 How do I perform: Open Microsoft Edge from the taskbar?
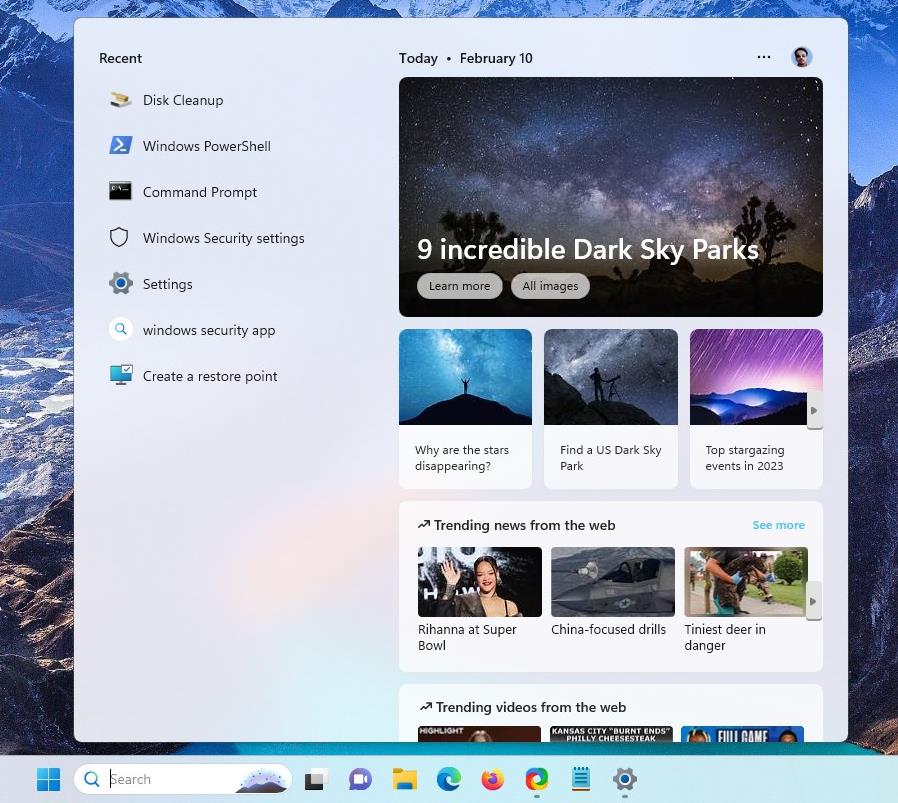click(x=448, y=779)
